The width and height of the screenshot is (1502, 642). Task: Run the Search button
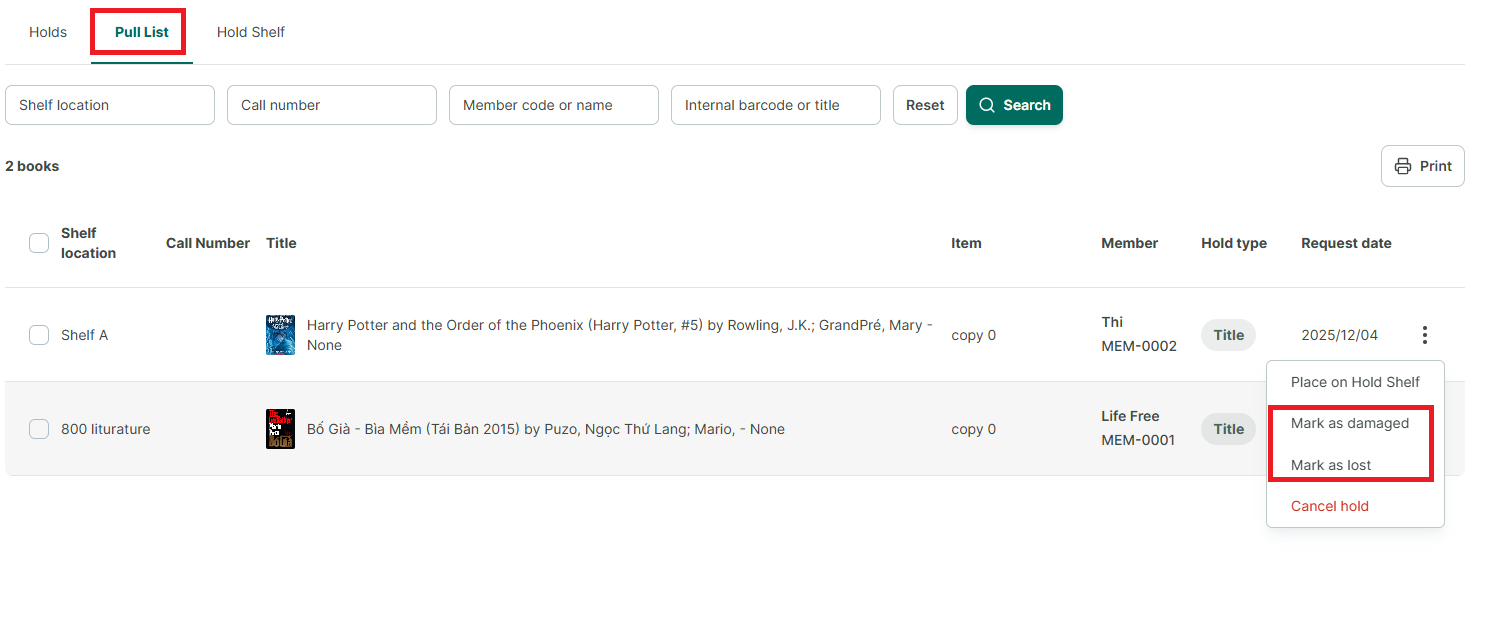[1014, 105]
